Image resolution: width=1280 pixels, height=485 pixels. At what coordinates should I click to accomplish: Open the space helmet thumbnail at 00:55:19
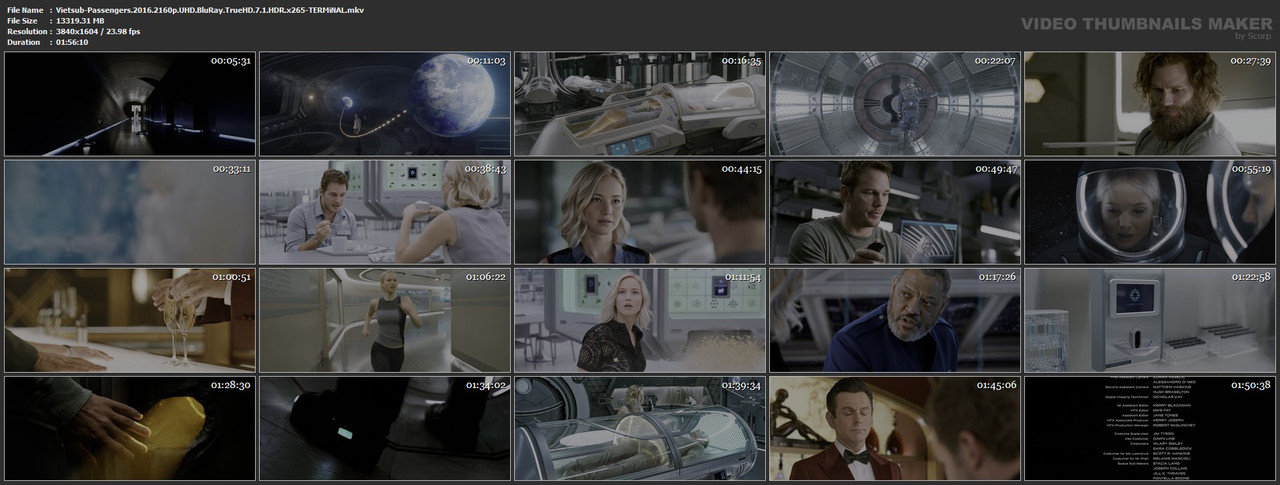[x=1150, y=212]
